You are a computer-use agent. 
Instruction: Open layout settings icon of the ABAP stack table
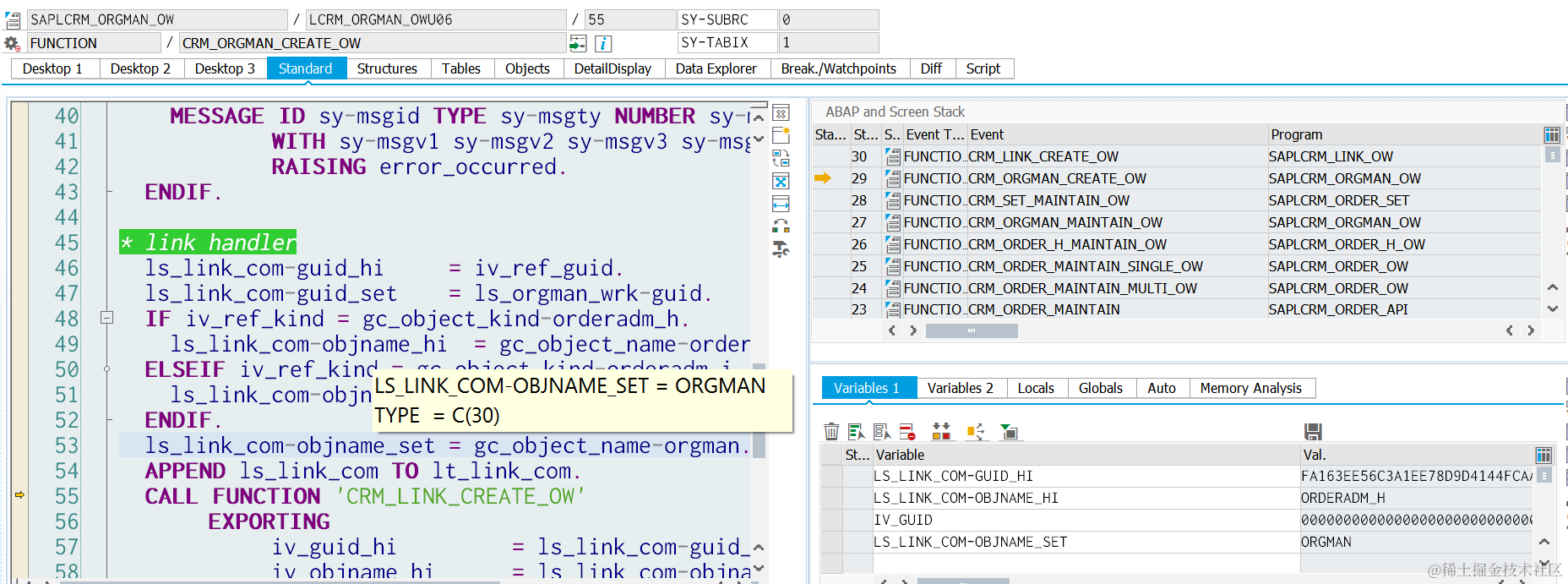[x=1552, y=134]
